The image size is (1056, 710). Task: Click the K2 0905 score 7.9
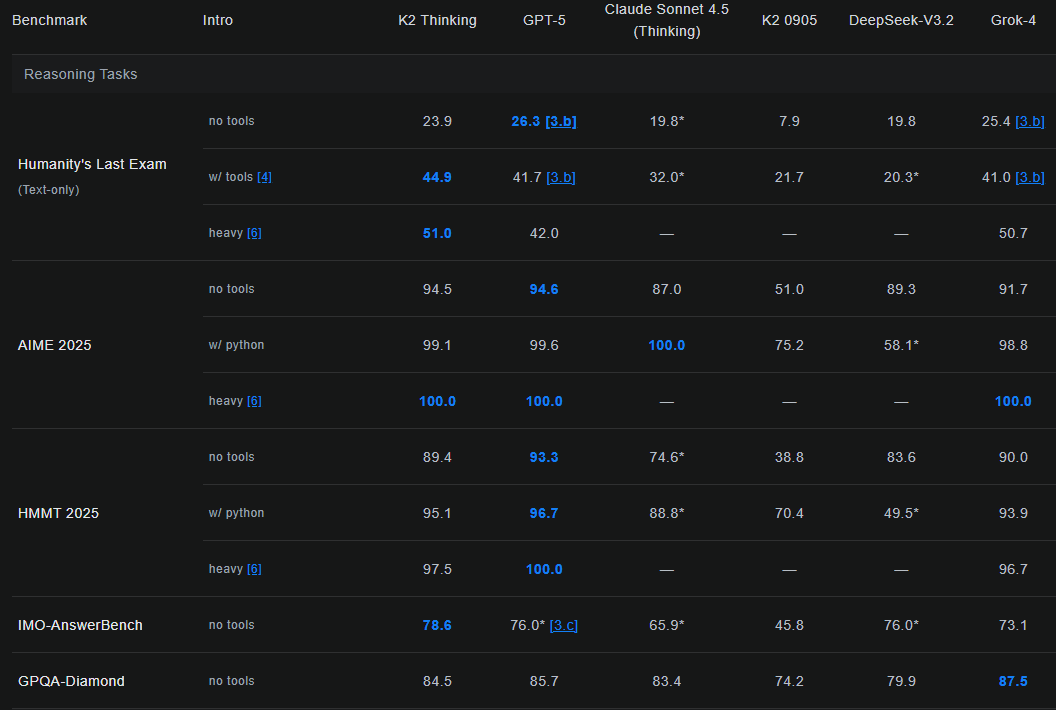(789, 121)
